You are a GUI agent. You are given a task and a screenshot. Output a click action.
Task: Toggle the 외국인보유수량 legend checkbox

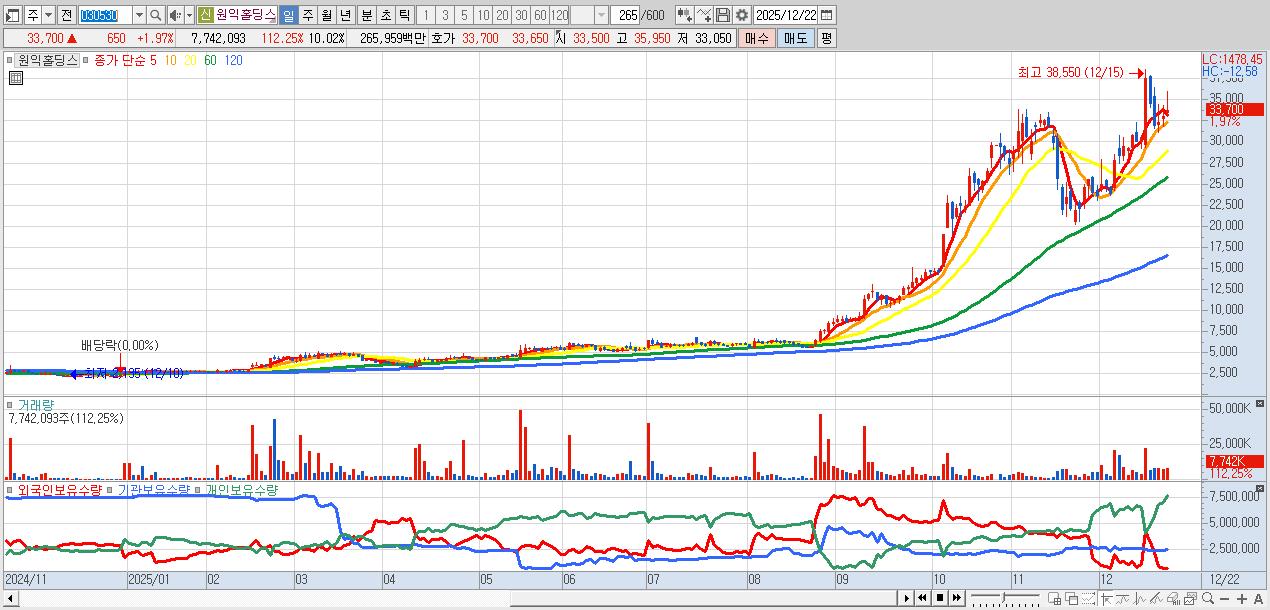coord(11,490)
